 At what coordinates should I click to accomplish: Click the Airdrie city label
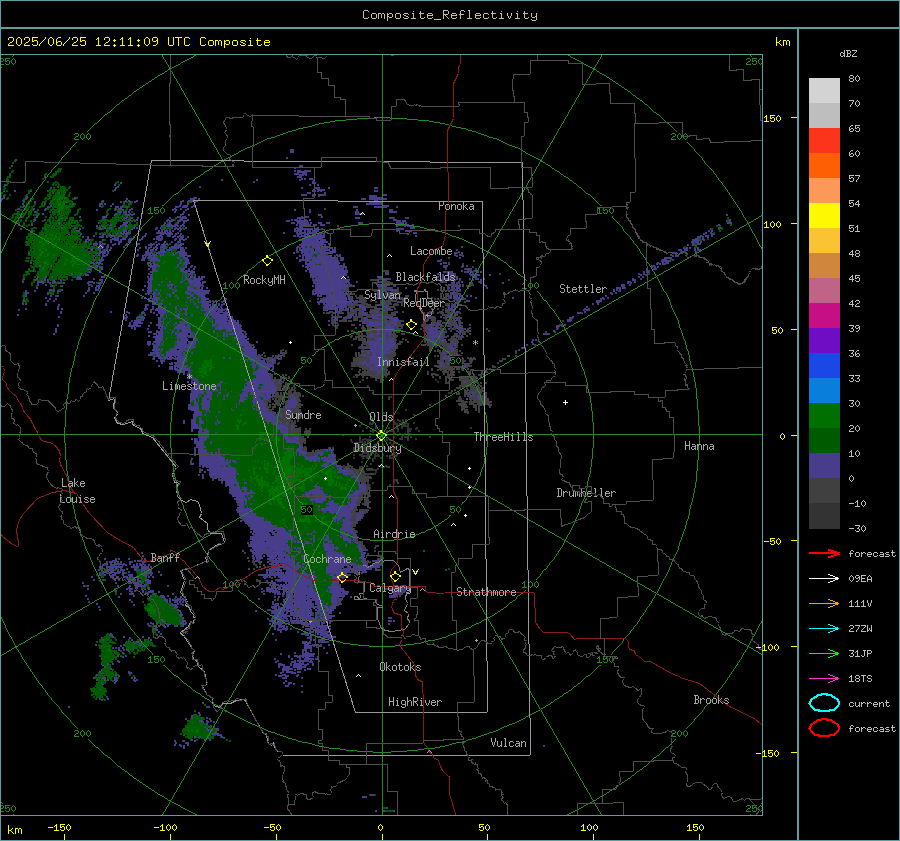click(394, 534)
